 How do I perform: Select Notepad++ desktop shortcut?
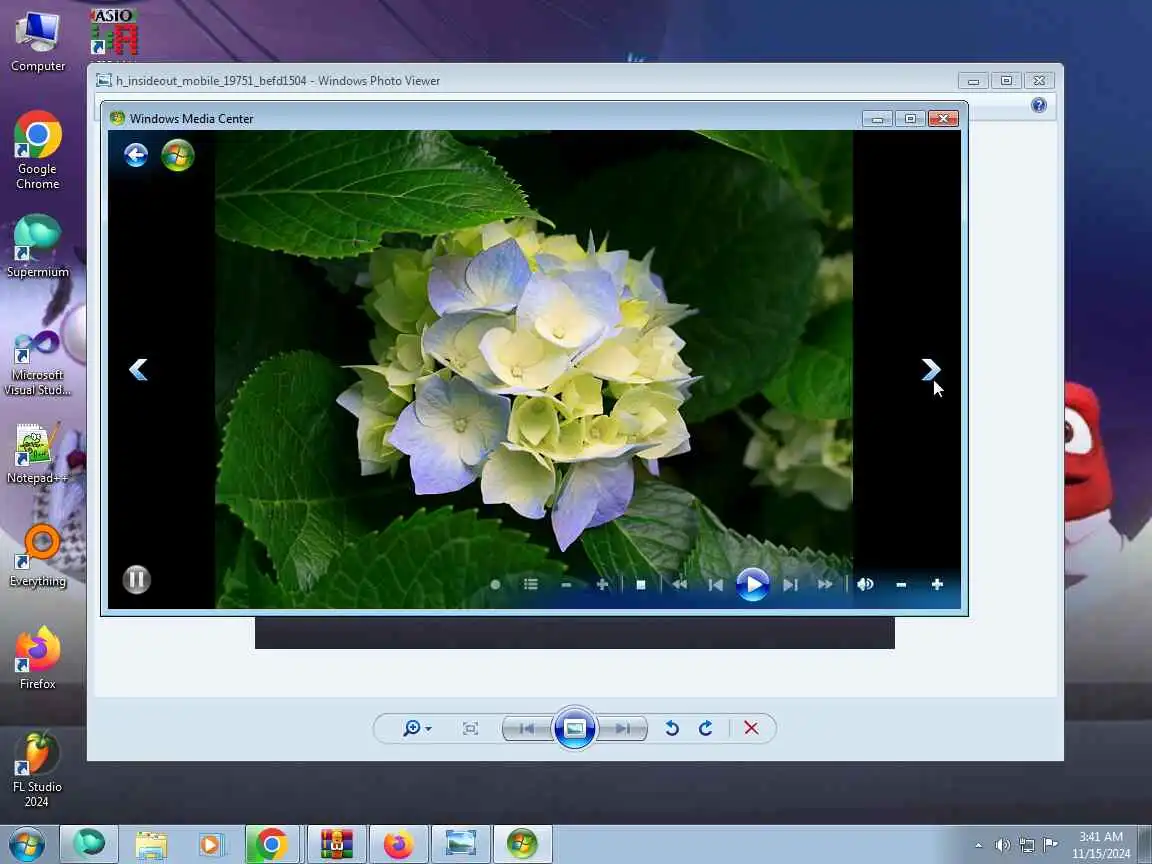click(x=37, y=454)
